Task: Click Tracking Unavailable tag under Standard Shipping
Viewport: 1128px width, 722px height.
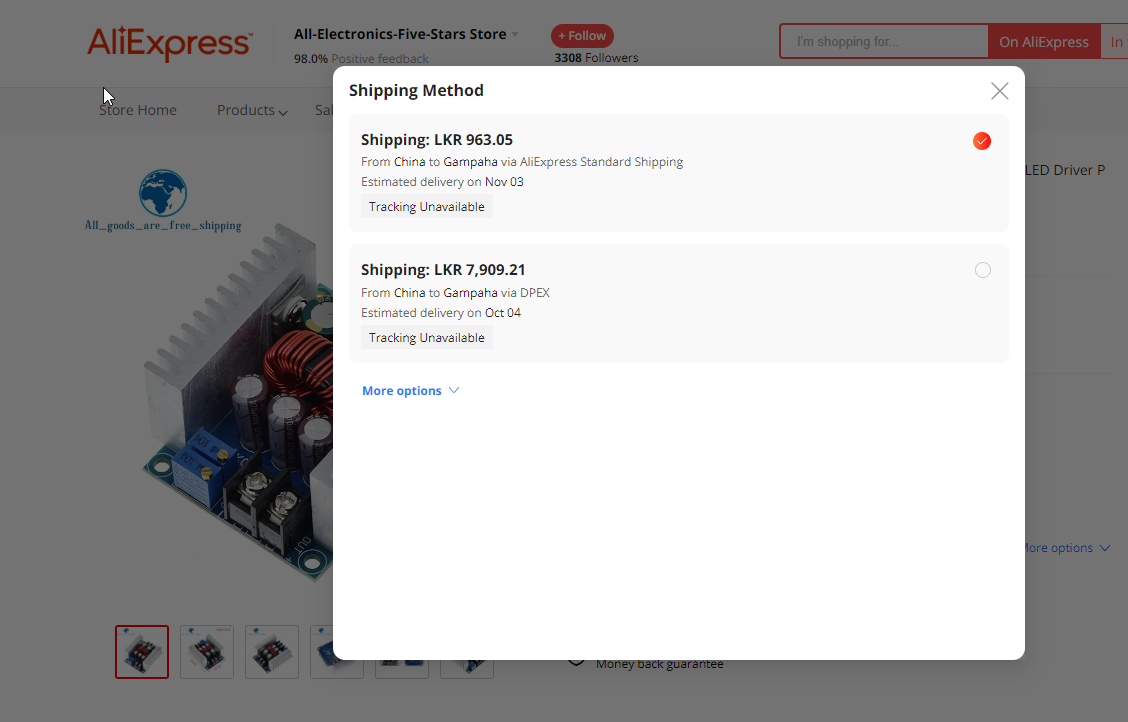Action: [427, 206]
